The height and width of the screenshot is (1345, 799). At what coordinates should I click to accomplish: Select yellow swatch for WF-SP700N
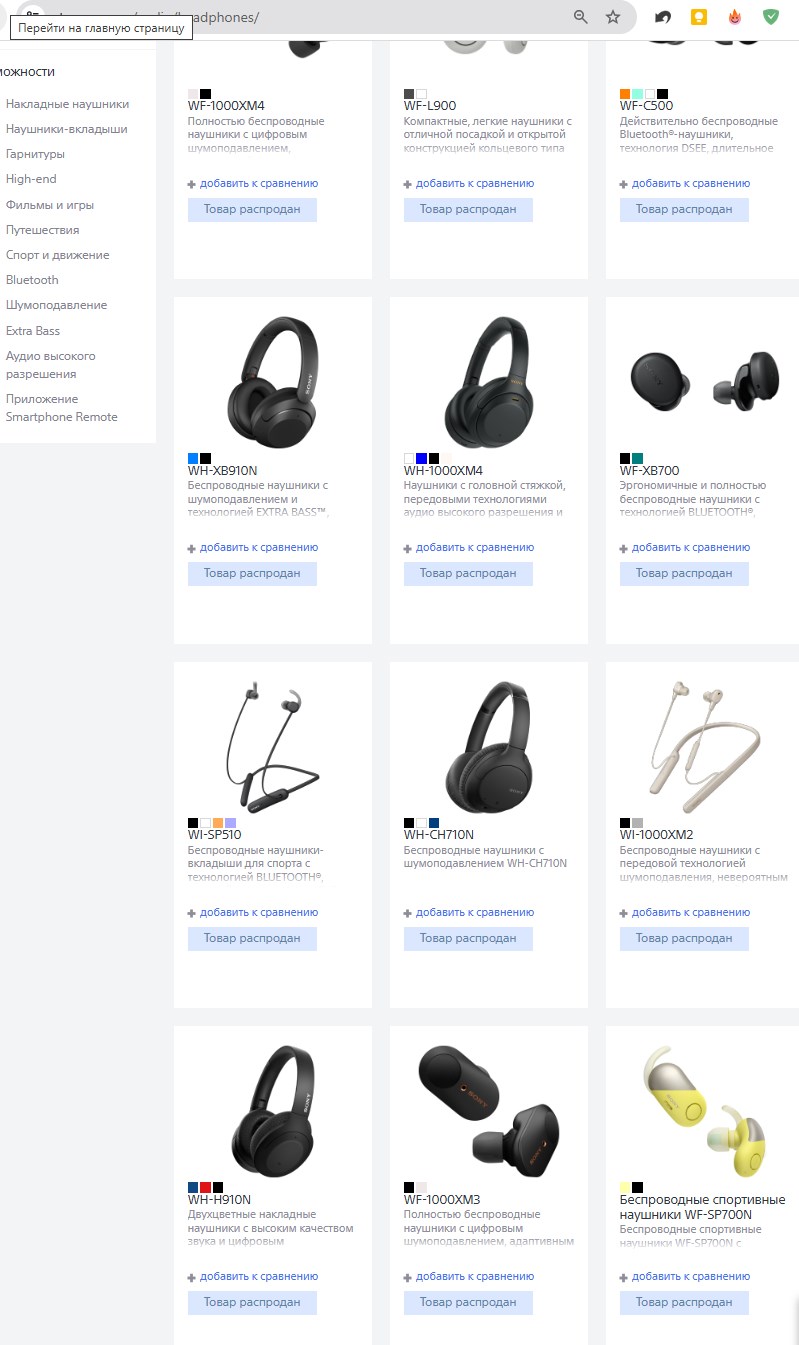click(x=625, y=1187)
